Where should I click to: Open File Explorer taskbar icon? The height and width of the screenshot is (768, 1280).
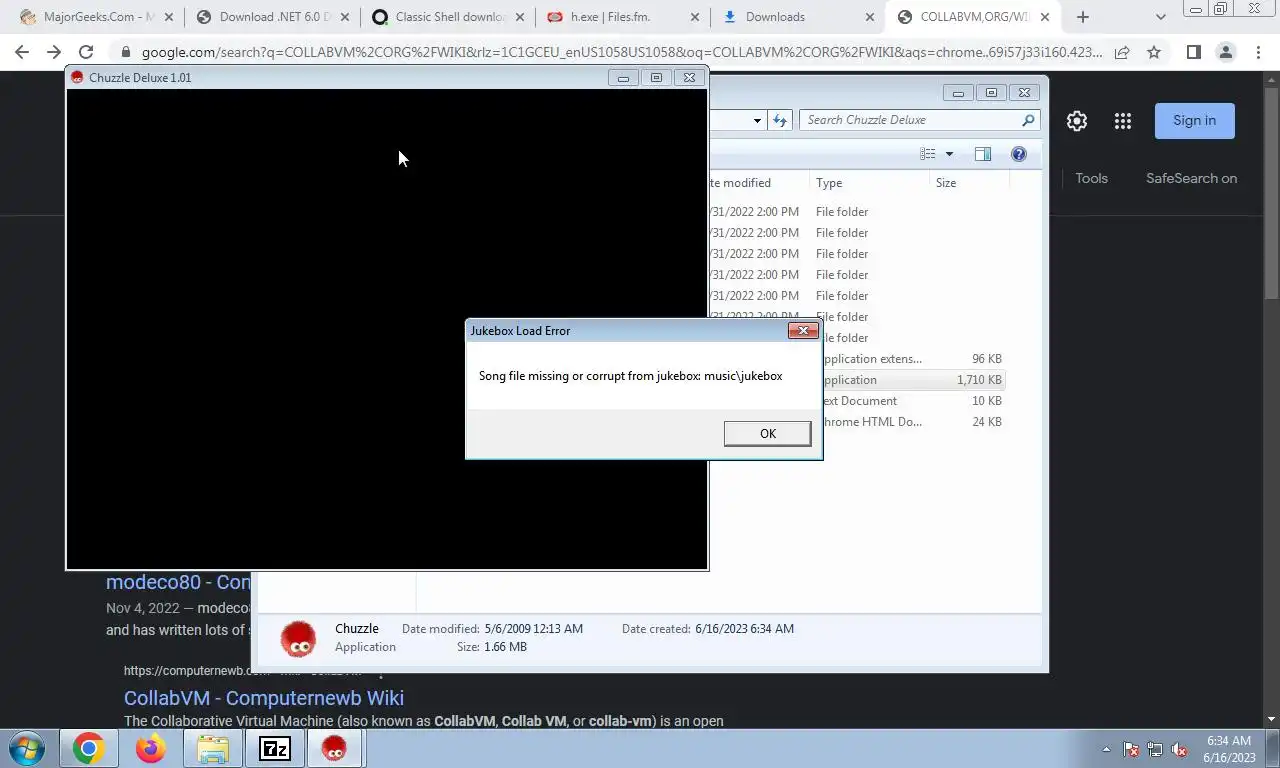tap(213, 748)
